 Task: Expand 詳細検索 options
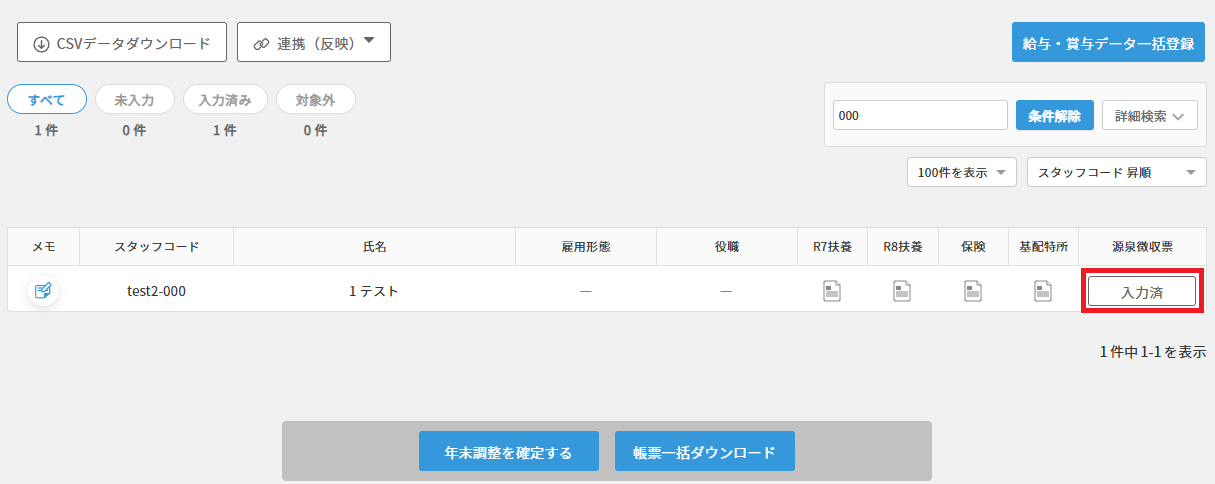(1149, 115)
